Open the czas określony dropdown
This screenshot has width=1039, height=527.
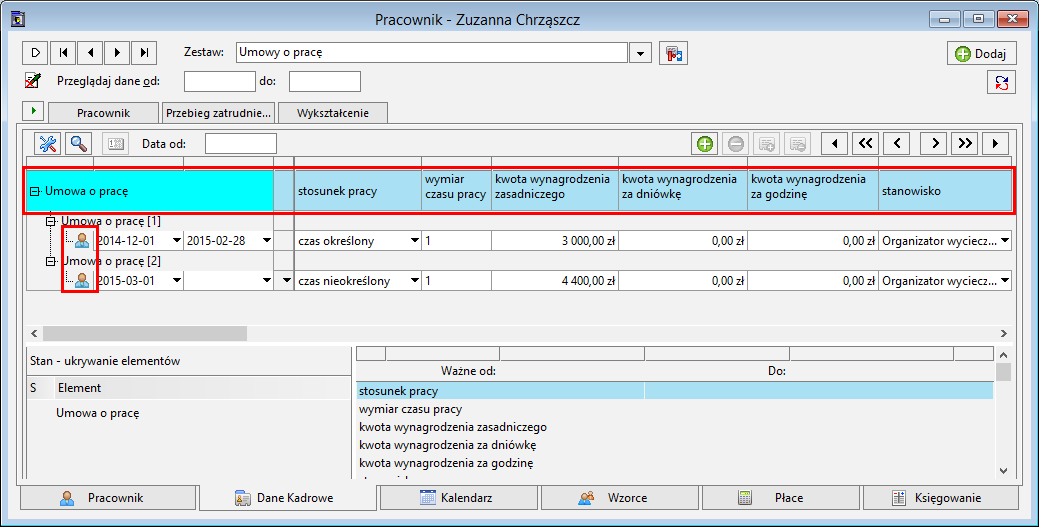tap(415, 241)
